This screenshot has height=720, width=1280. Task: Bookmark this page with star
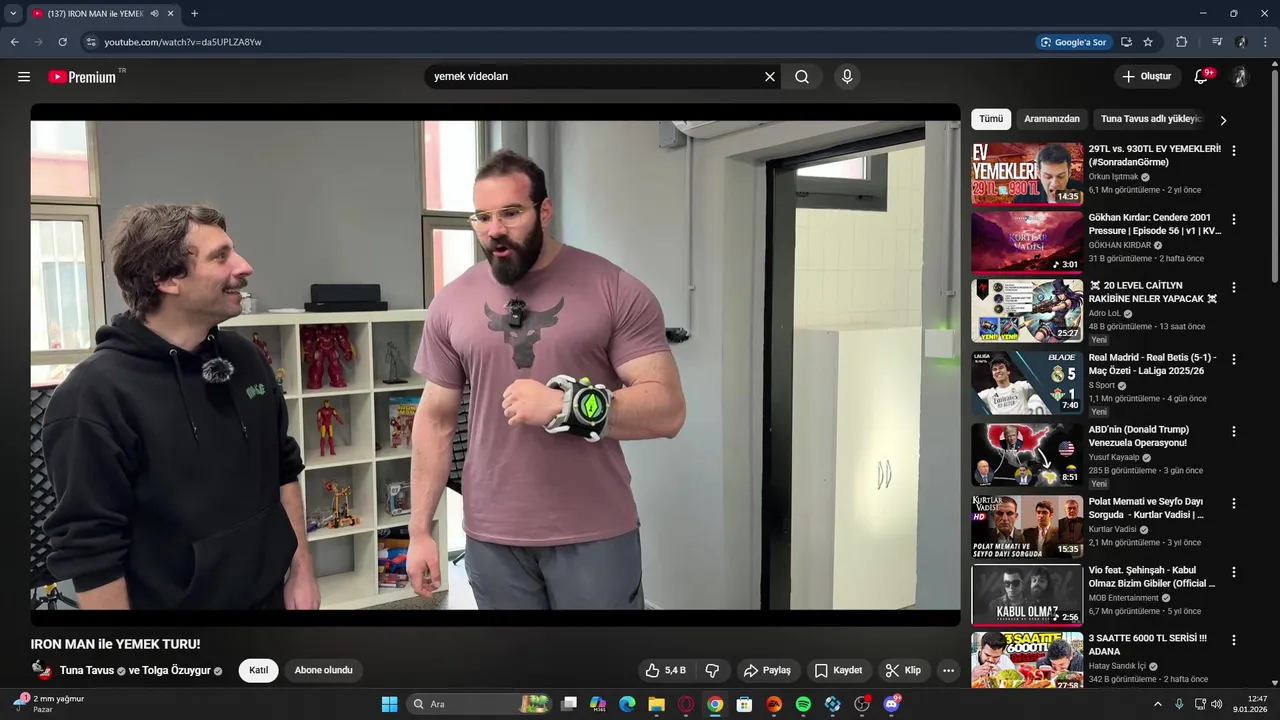click(x=1148, y=42)
